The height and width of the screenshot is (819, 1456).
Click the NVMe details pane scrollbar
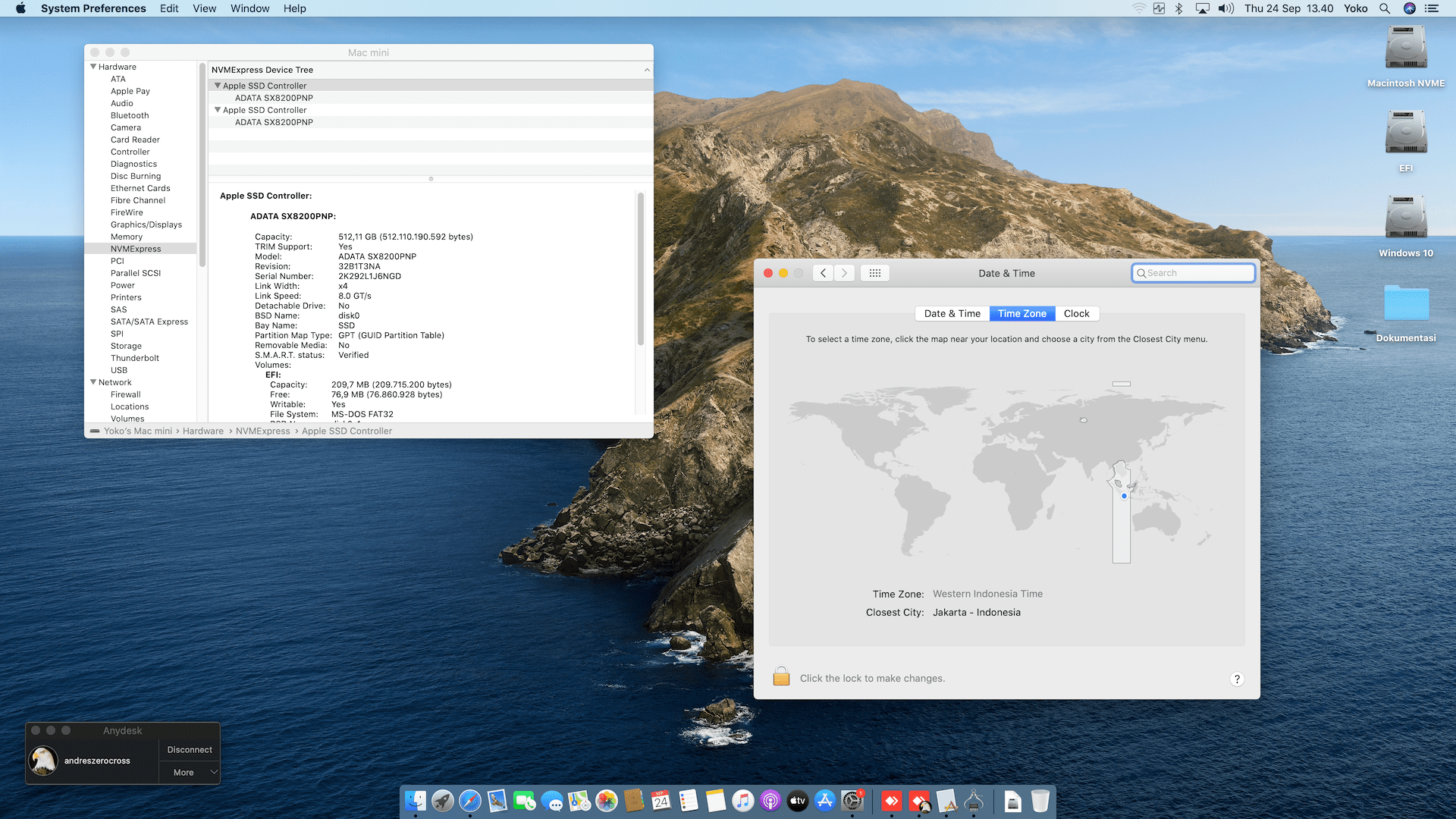click(x=640, y=269)
